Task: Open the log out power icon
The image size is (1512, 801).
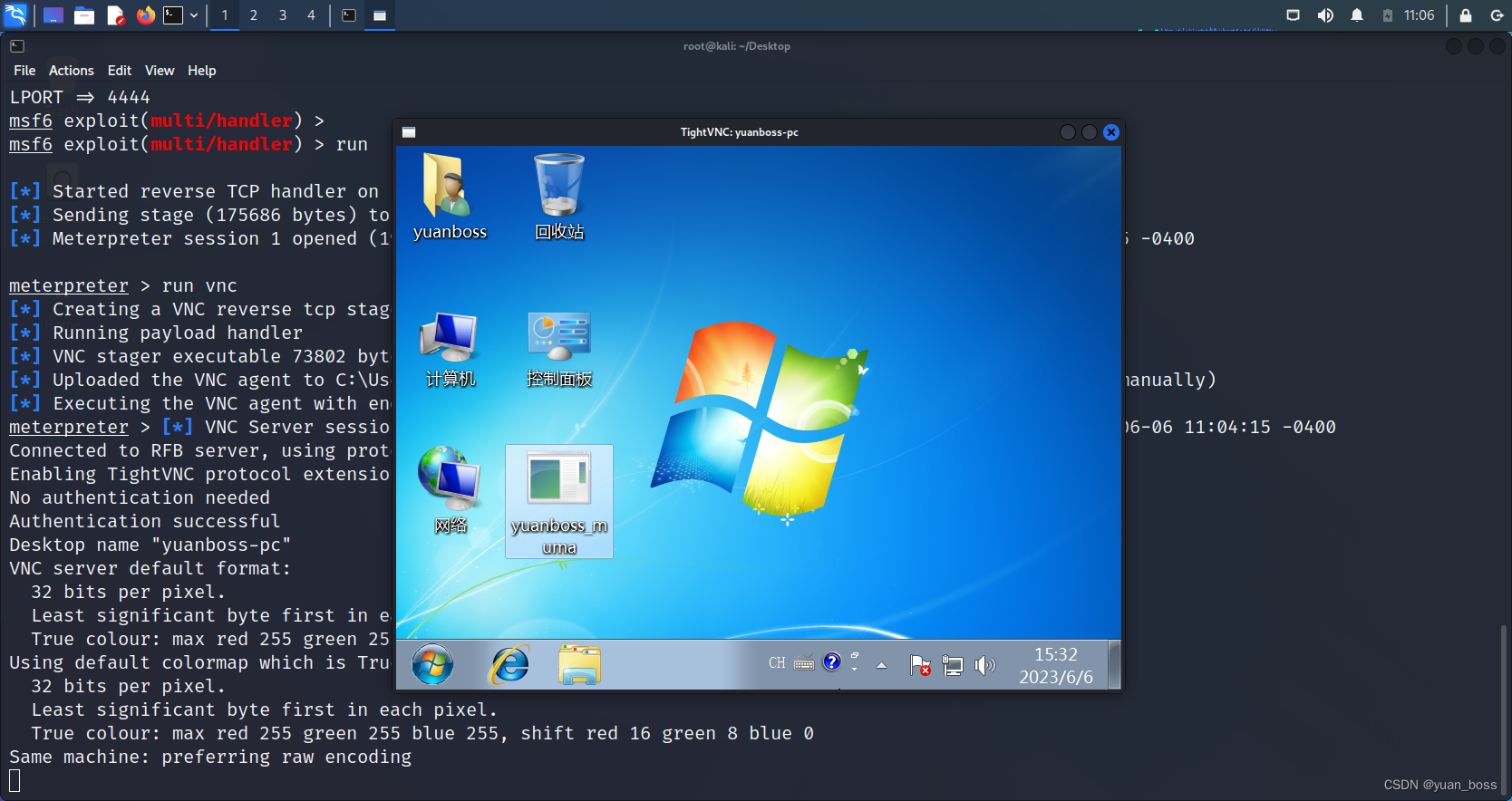Action: pyautogui.click(x=1497, y=15)
